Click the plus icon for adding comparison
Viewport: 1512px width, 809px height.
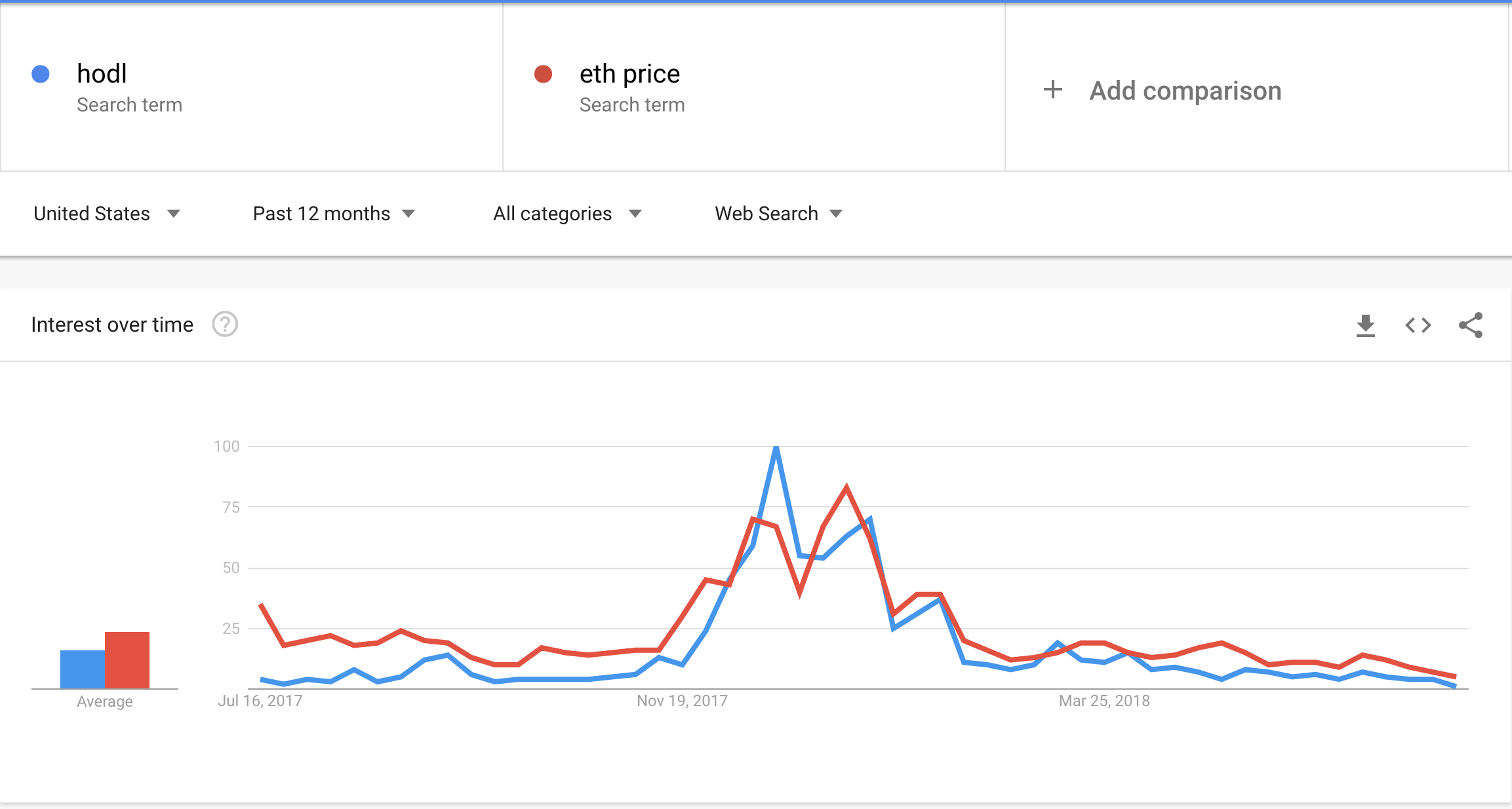(x=1053, y=90)
